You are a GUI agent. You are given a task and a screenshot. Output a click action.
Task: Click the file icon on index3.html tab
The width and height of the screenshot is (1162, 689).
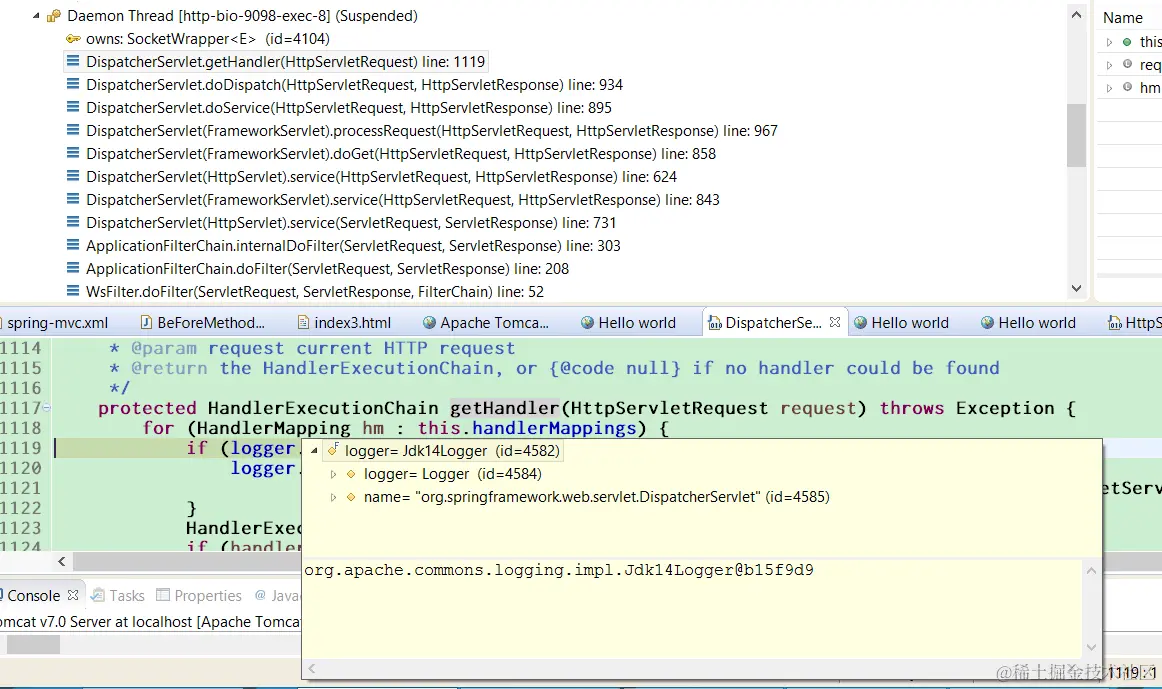click(x=303, y=322)
